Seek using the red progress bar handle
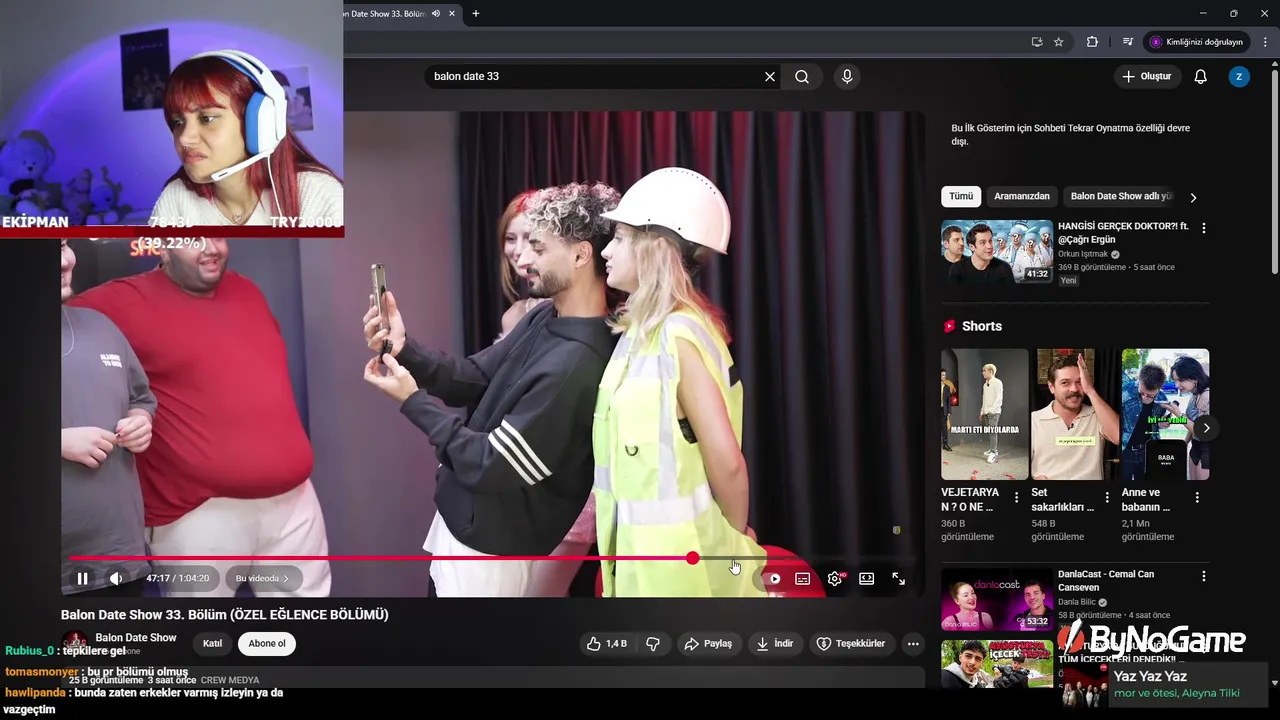The width and height of the screenshot is (1280, 720). click(692, 557)
